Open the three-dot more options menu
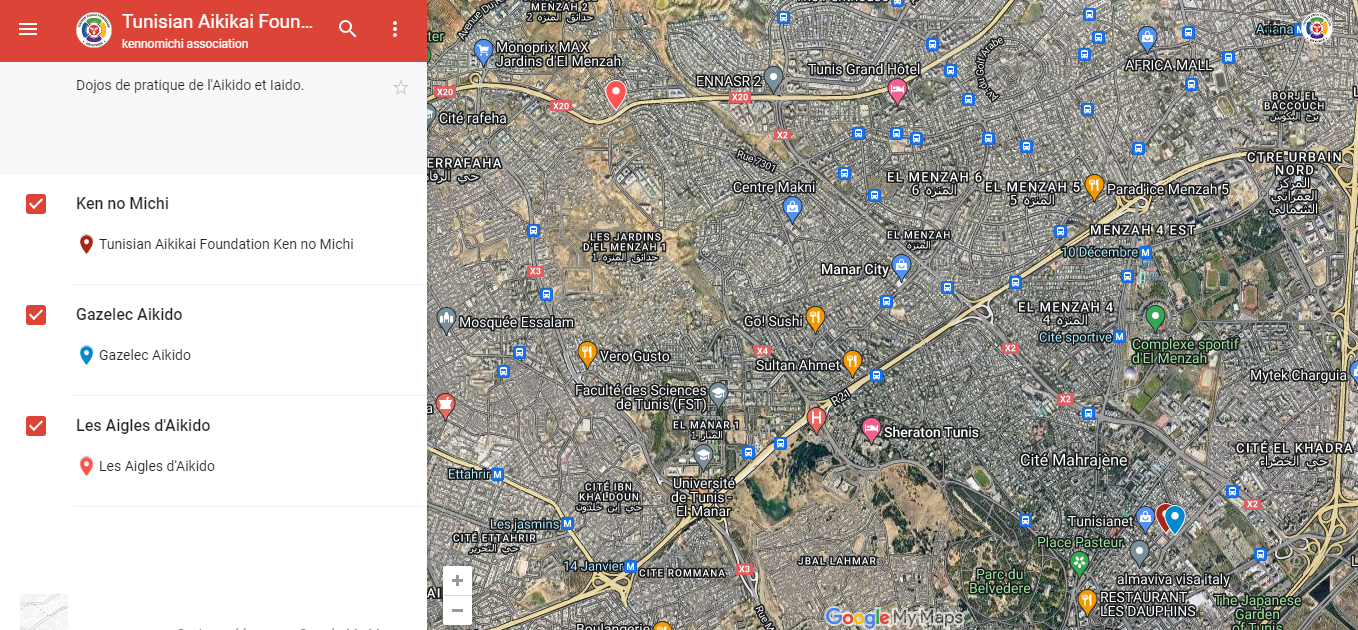This screenshot has height=630, width=1358. (x=395, y=29)
